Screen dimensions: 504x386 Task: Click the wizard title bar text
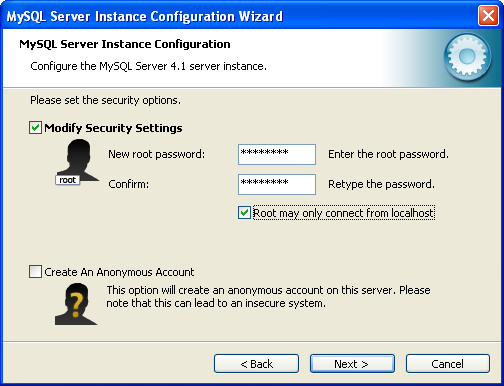[x=145, y=16]
